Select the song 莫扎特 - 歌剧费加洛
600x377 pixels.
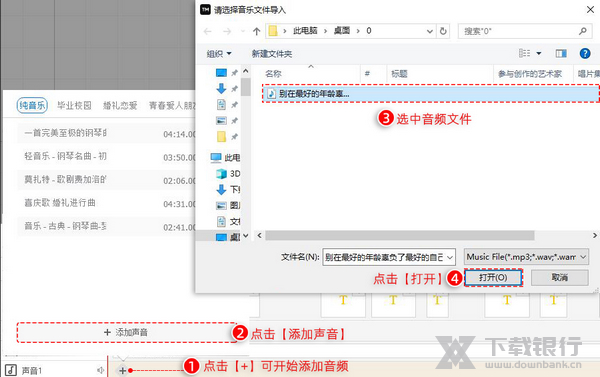[x=106, y=180]
